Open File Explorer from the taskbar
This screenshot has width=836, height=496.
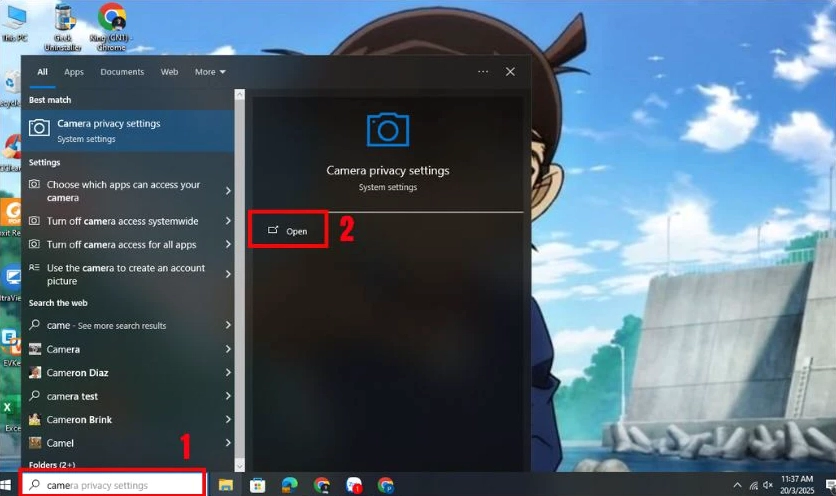[x=226, y=485]
